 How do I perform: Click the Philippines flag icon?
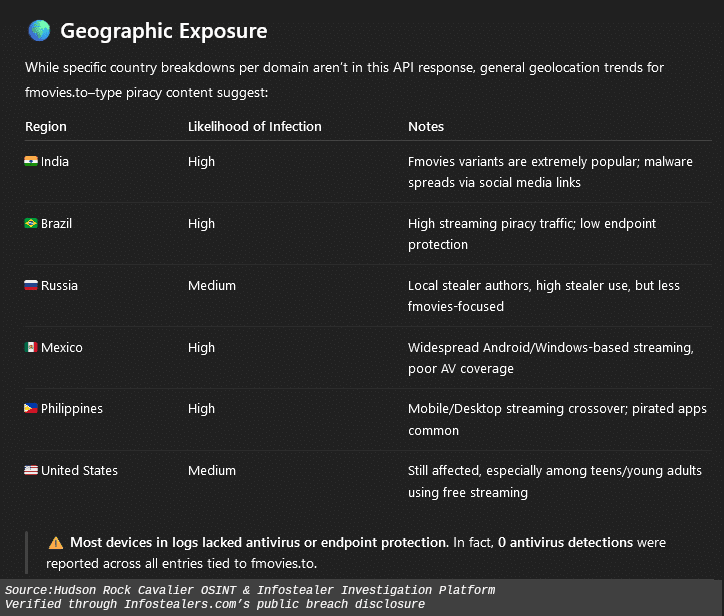31,409
